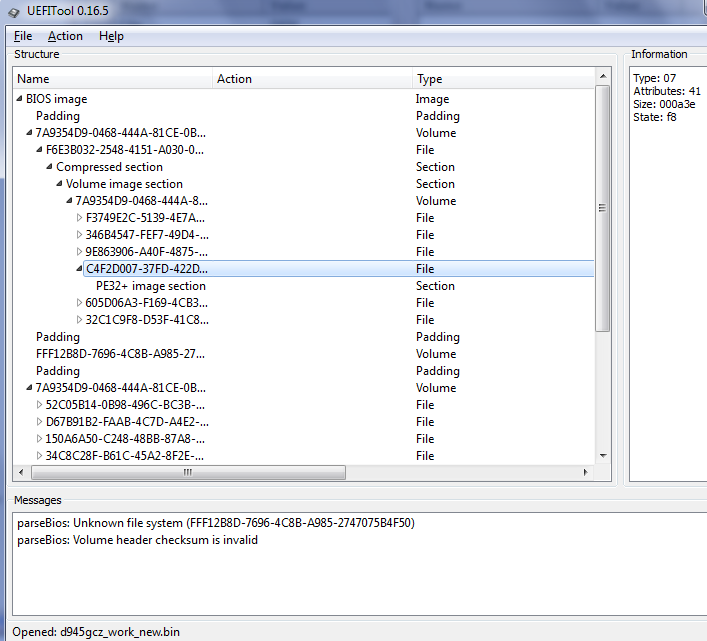Click the horizontal scrollbar right arrow
This screenshot has width=707, height=641.
tap(585, 472)
